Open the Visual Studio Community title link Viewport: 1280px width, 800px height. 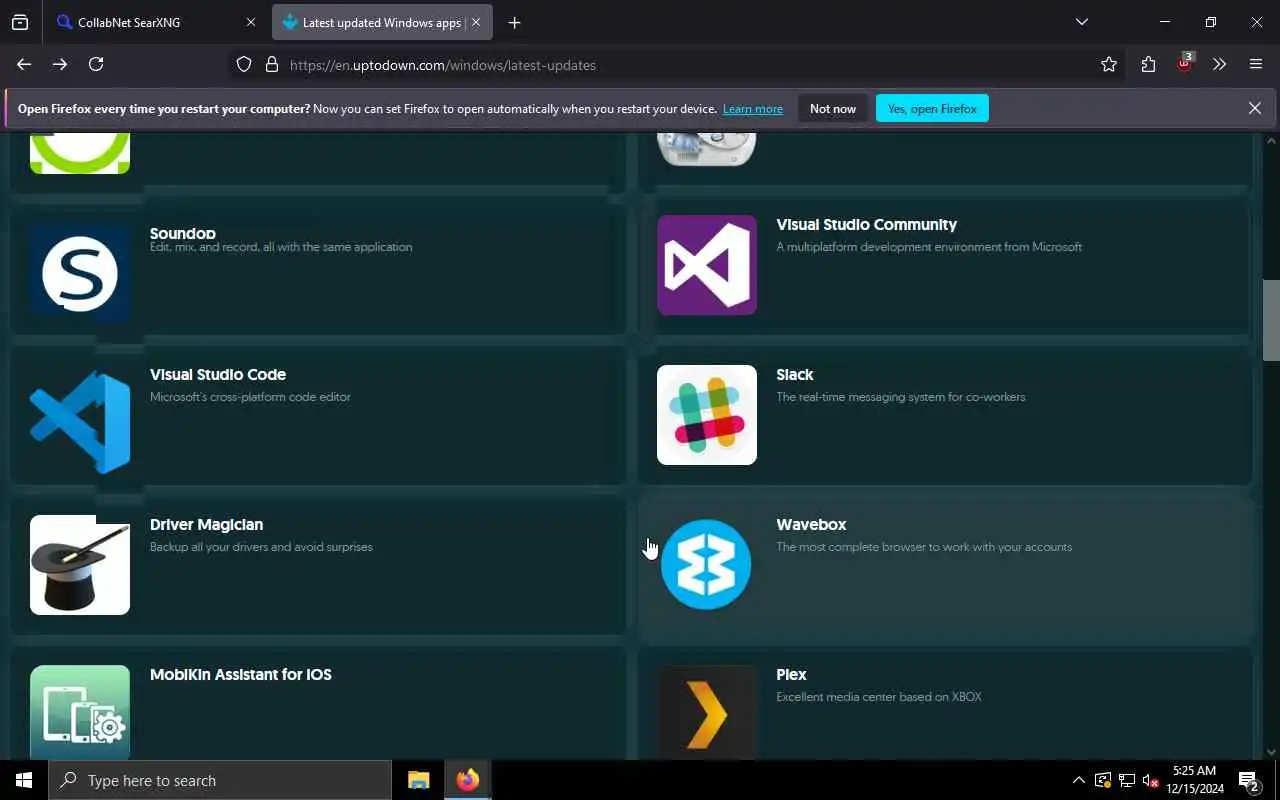tap(866, 224)
